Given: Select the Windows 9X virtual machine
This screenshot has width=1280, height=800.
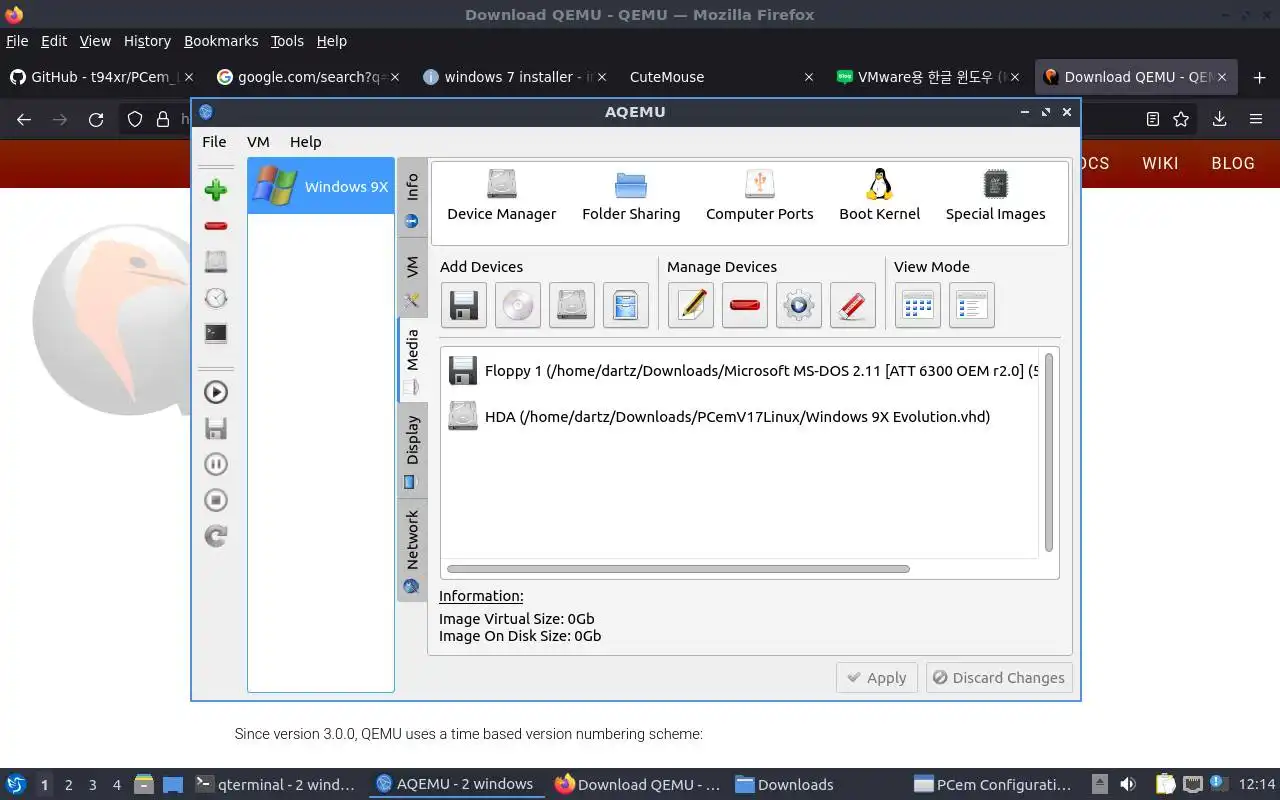Looking at the screenshot, I should (x=321, y=186).
